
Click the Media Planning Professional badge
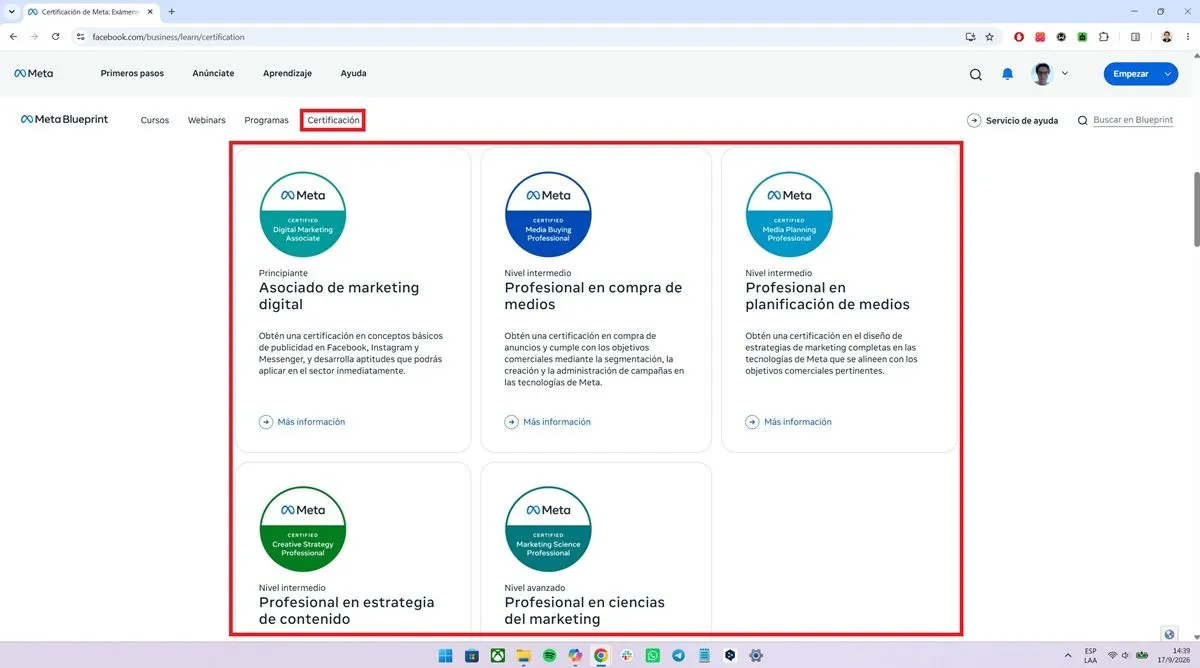(789, 214)
